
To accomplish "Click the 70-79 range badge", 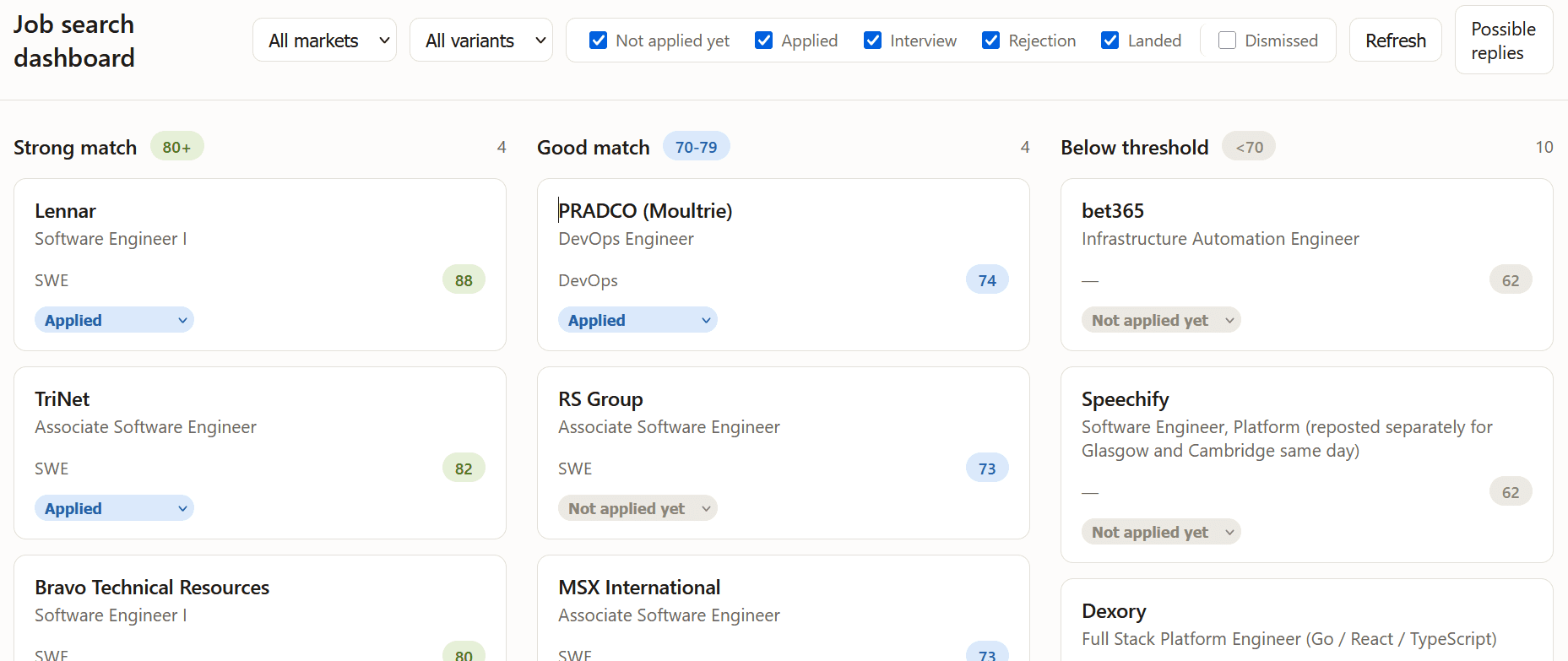I will click(696, 147).
